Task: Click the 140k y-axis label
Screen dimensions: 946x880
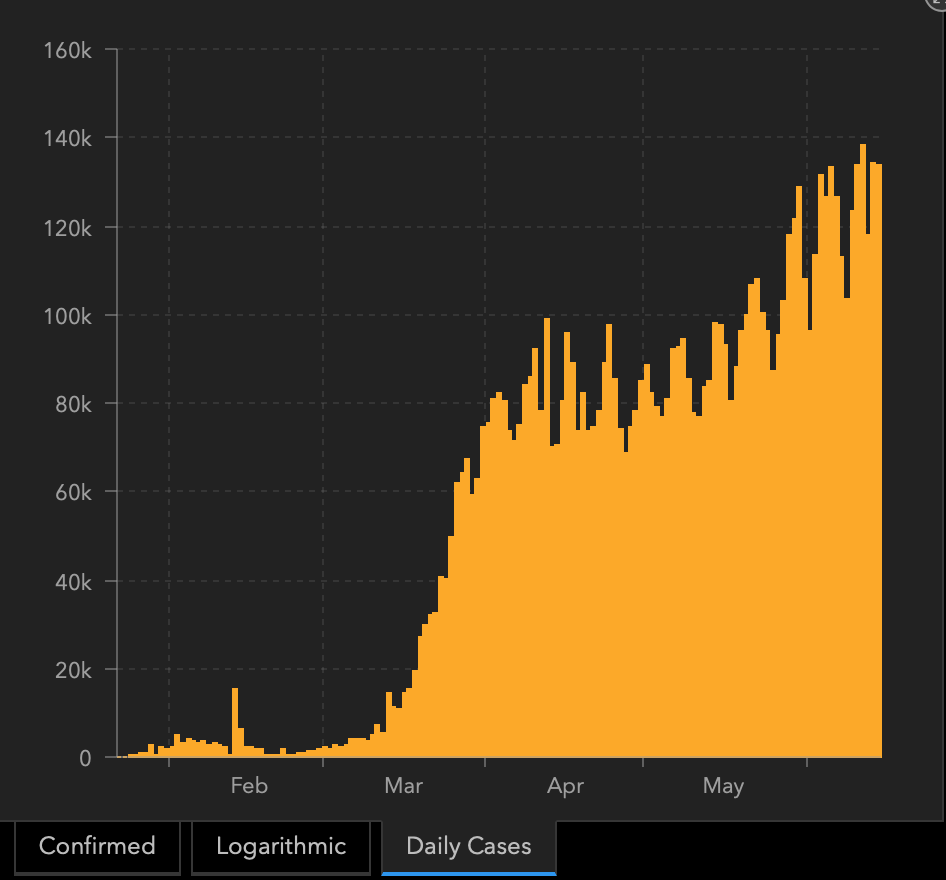Action: (68, 139)
